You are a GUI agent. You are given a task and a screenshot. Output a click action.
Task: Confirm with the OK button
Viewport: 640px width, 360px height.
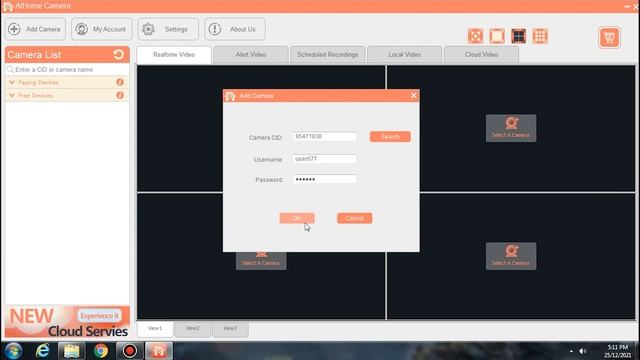click(297, 218)
